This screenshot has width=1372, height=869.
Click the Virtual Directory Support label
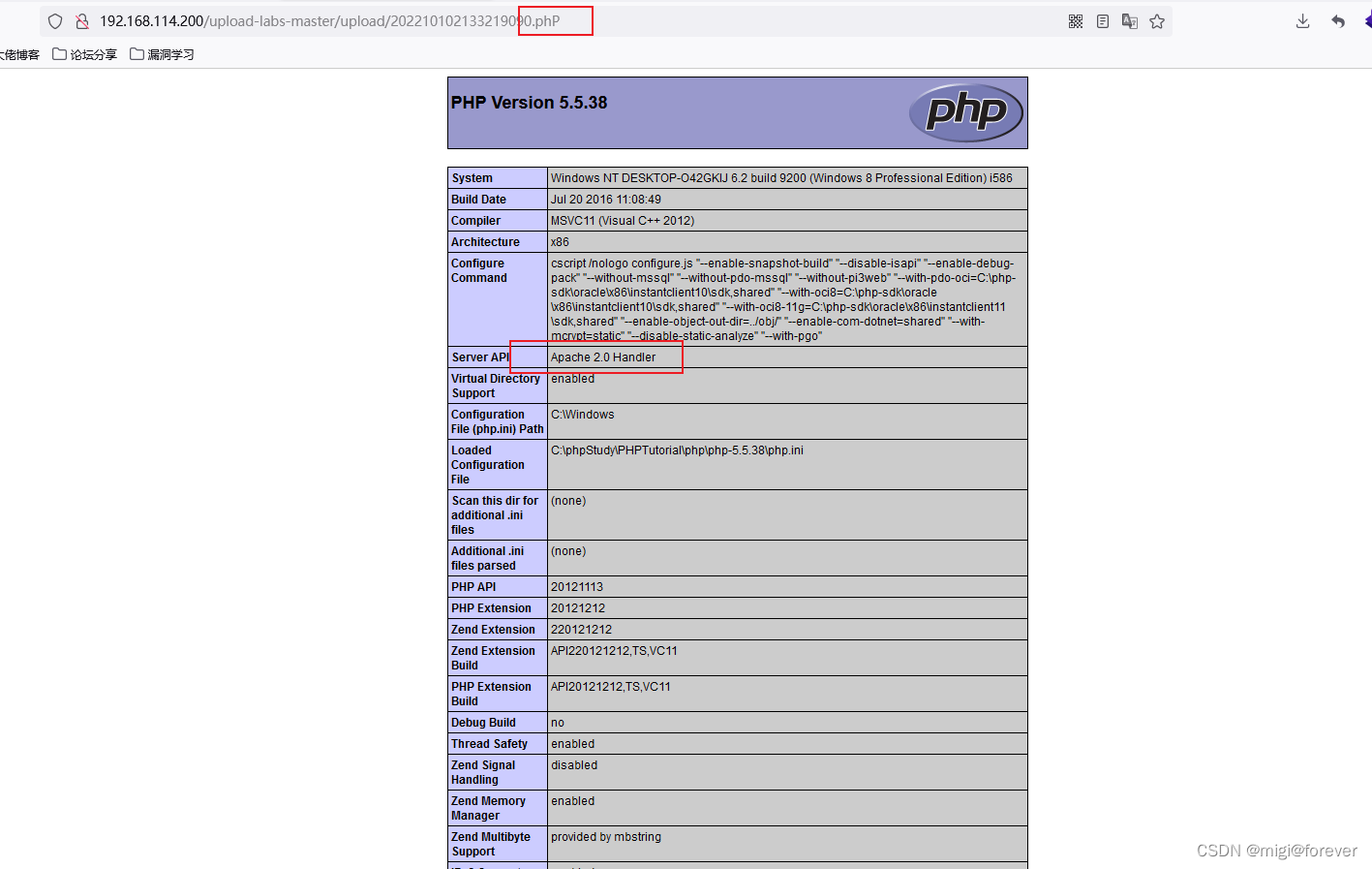click(x=496, y=386)
